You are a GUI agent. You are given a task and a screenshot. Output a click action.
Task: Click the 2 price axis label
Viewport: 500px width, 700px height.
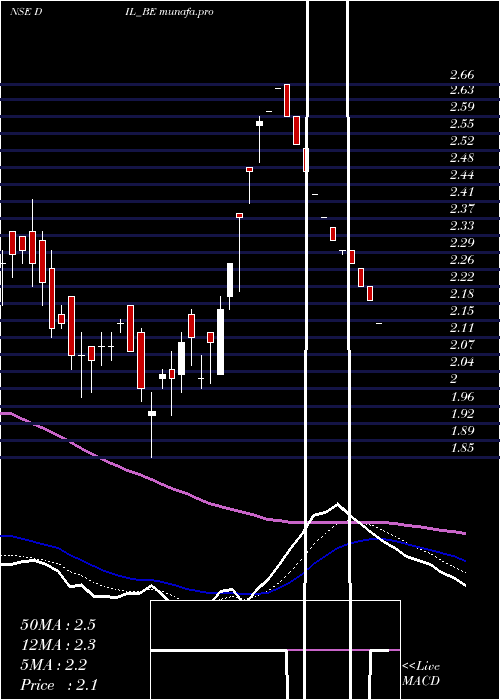pyautogui.click(x=453, y=379)
